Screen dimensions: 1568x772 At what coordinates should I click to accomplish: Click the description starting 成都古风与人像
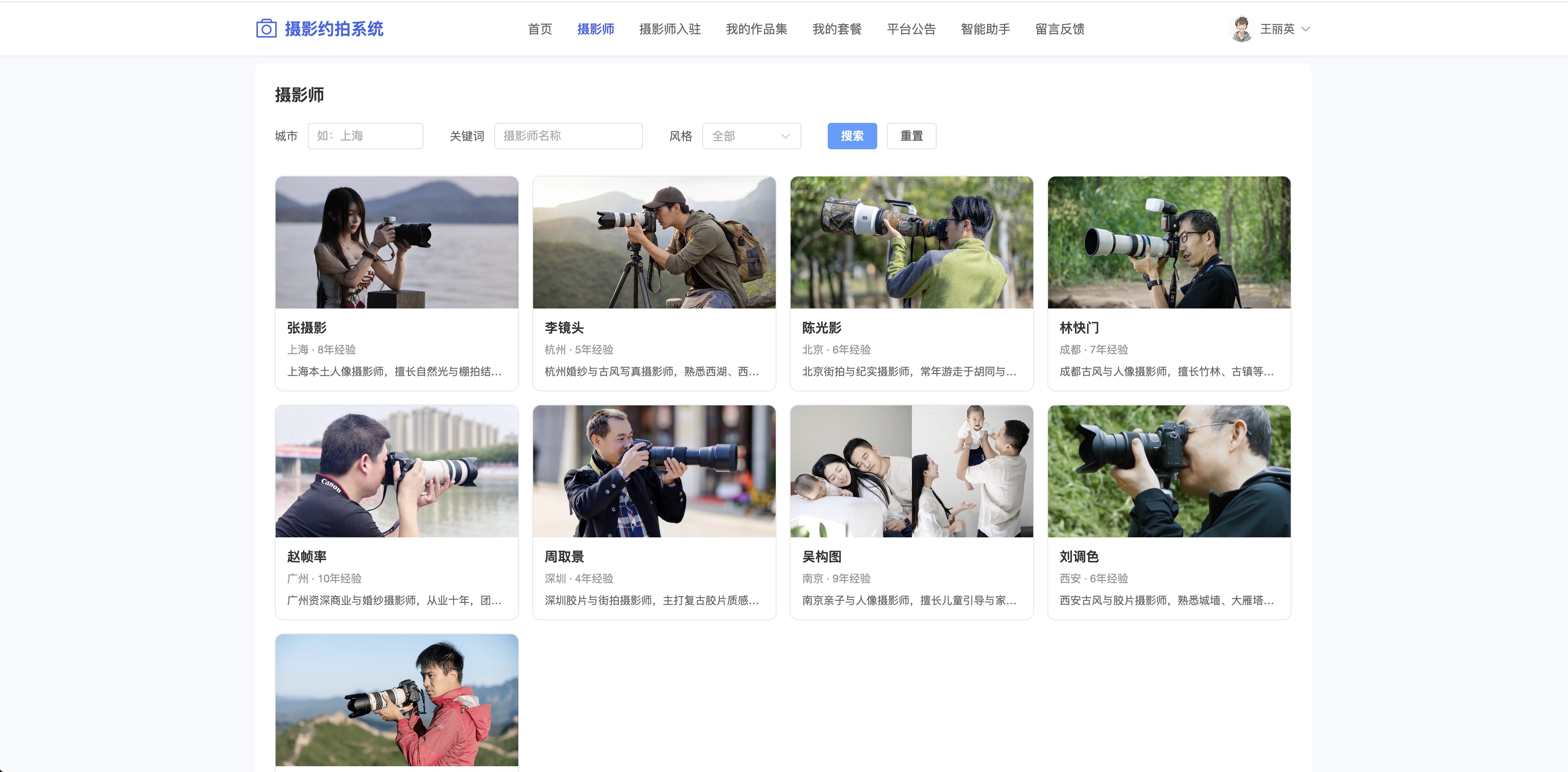pos(1167,372)
